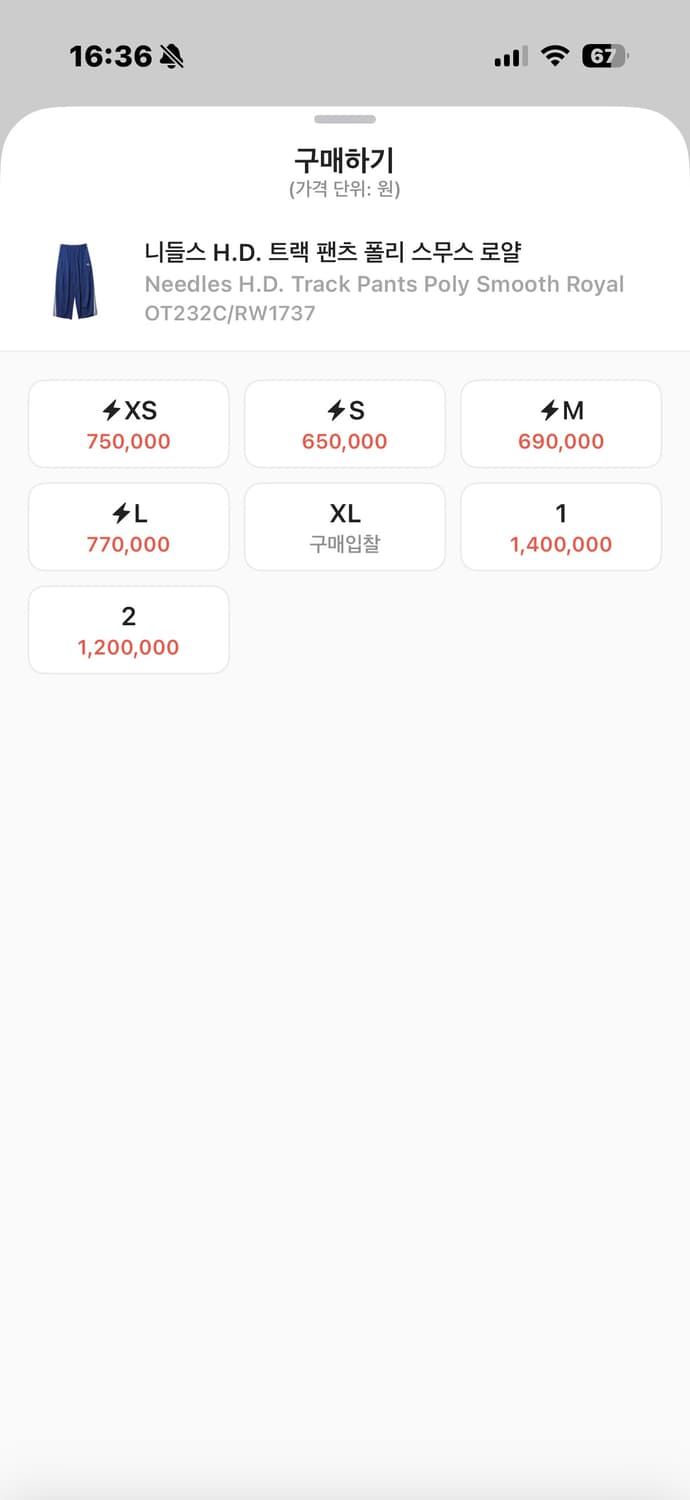Tap the battery level indicator
Viewport: 690px width, 1500px height.
click(x=604, y=57)
